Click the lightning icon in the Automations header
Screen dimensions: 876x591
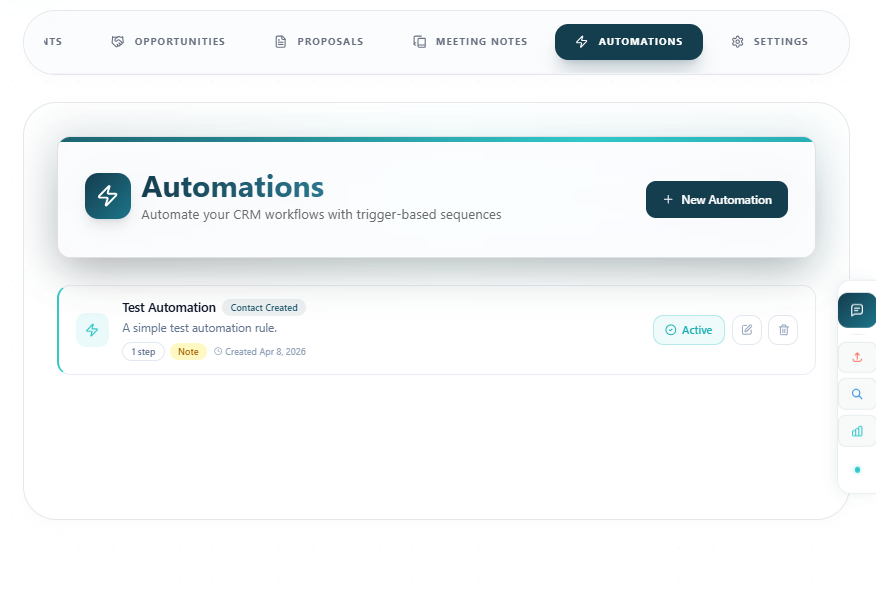click(108, 196)
